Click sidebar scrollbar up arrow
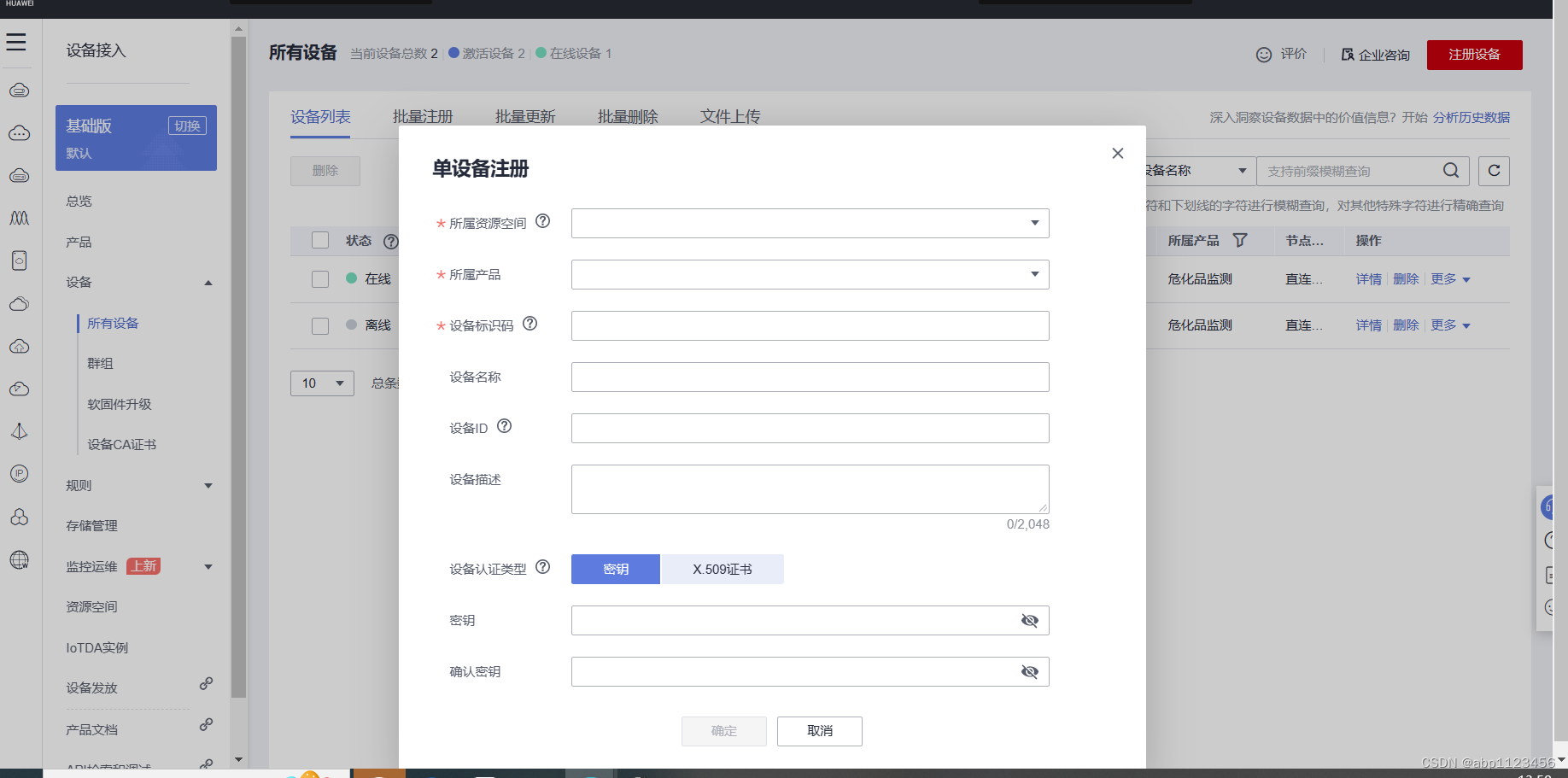This screenshot has width=1568, height=778. tap(238, 29)
